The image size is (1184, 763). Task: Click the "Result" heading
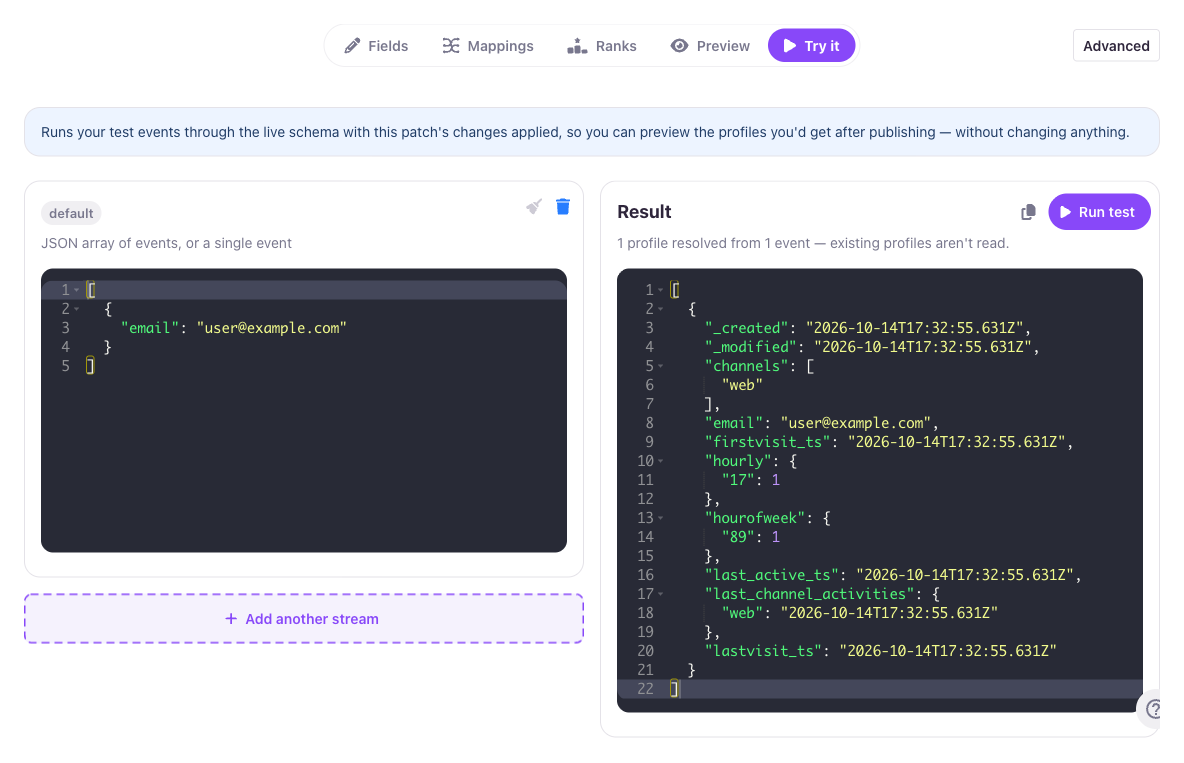pyautogui.click(x=644, y=212)
